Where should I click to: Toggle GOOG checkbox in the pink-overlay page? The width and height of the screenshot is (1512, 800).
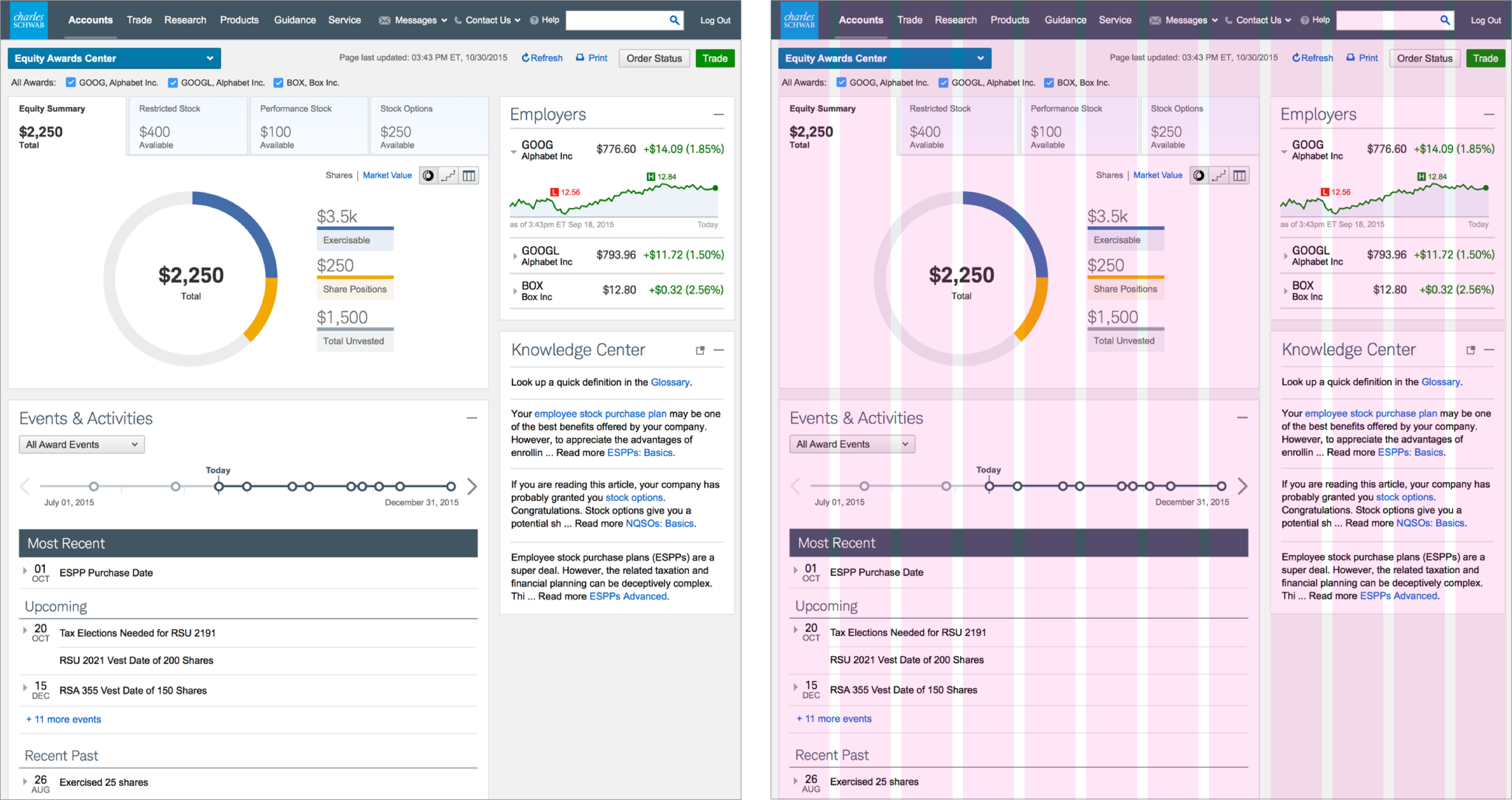pos(842,82)
